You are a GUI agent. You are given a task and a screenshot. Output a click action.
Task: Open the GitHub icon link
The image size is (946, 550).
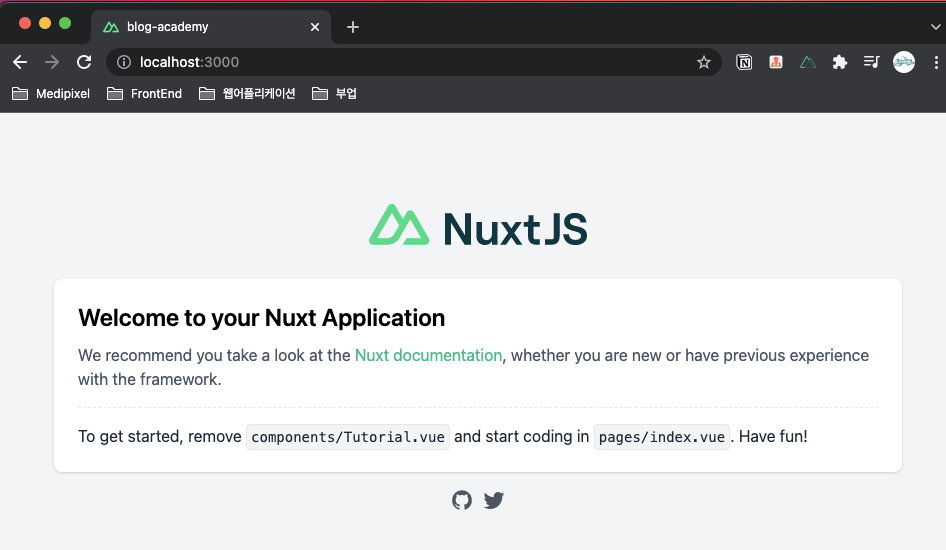[x=462, y=500]
